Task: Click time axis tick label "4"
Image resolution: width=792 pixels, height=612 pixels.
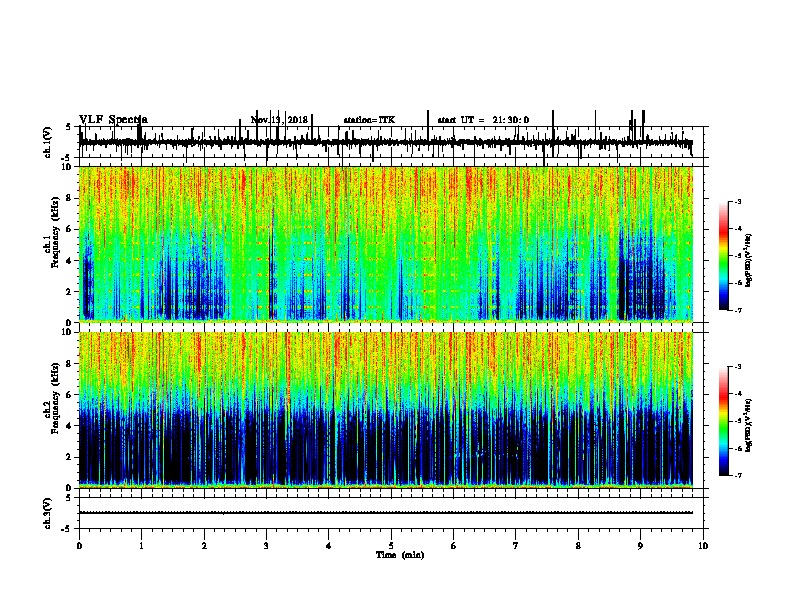Action: pyautogui.click(x=329, y=546)
